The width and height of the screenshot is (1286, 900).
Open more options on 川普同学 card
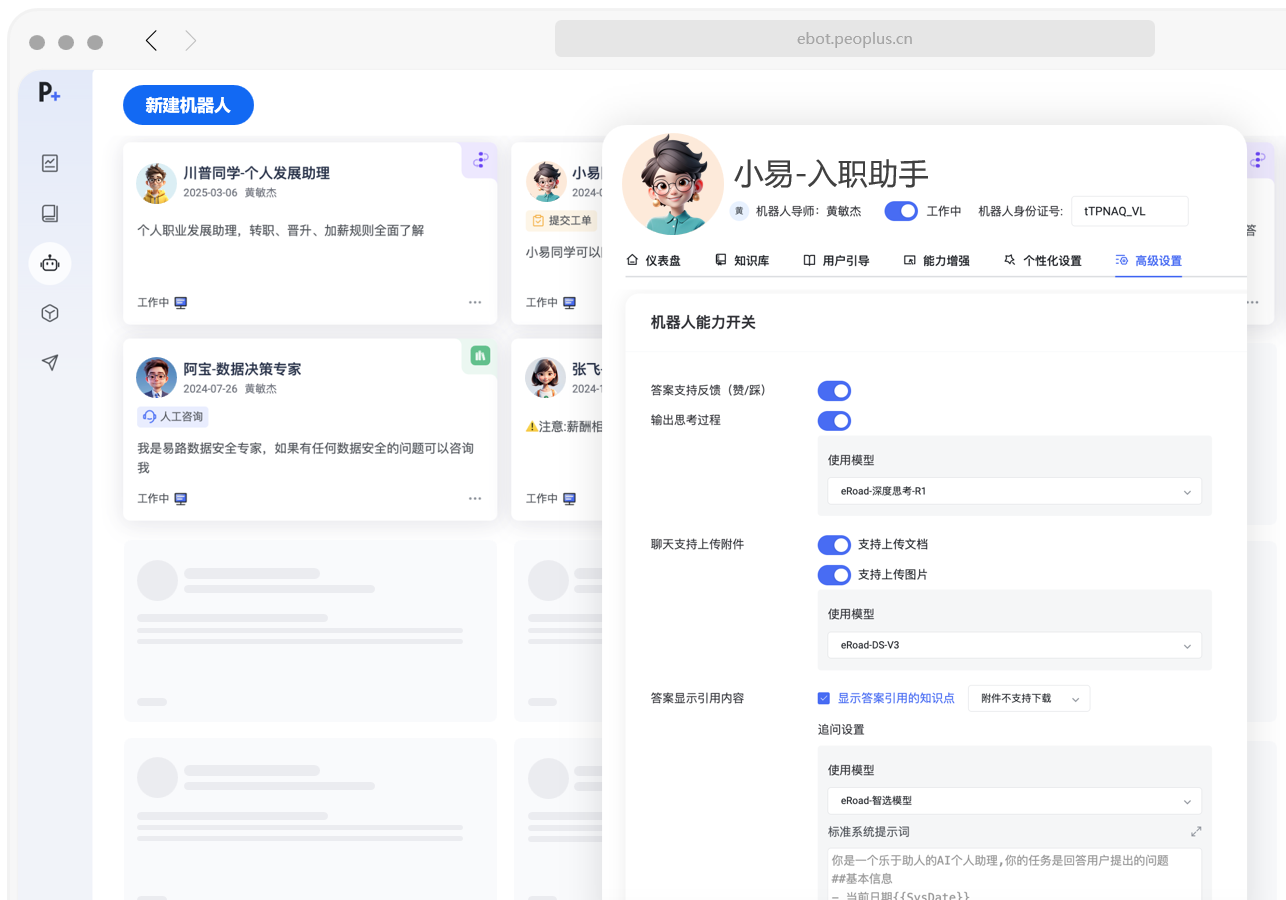point(475,302)
